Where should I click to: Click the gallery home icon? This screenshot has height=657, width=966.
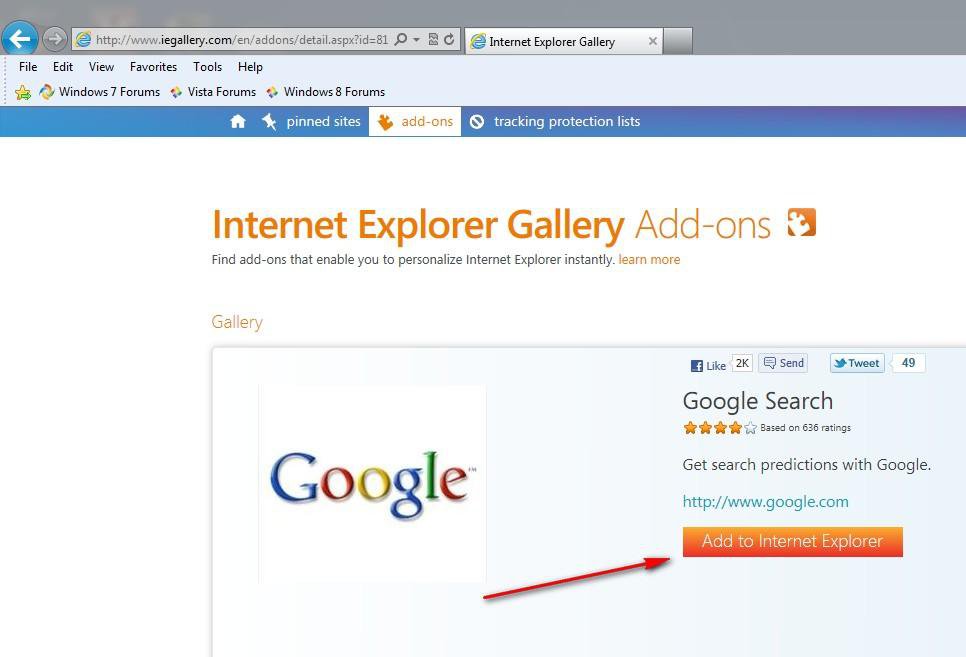(x=238, y=121)
